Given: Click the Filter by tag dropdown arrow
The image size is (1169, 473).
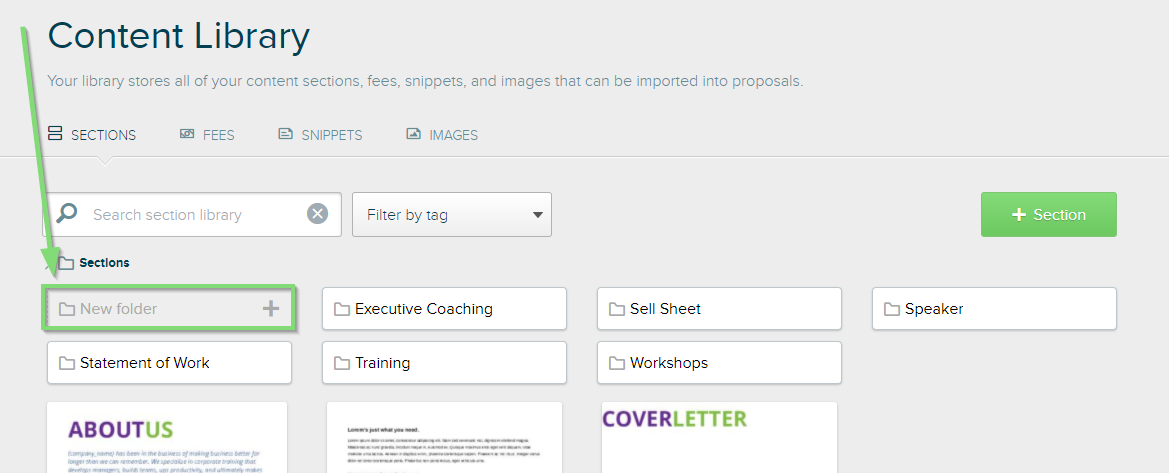Looking at the screenshot, I should coord(538,216).
